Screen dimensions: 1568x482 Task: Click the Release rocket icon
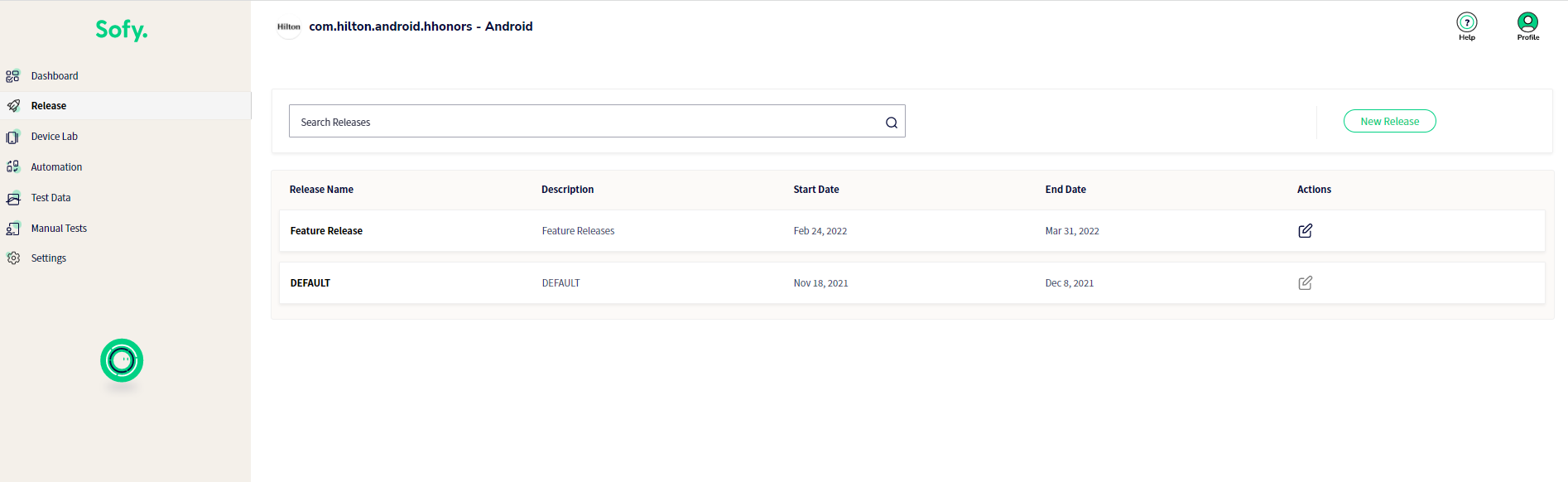tap(13, 106)
